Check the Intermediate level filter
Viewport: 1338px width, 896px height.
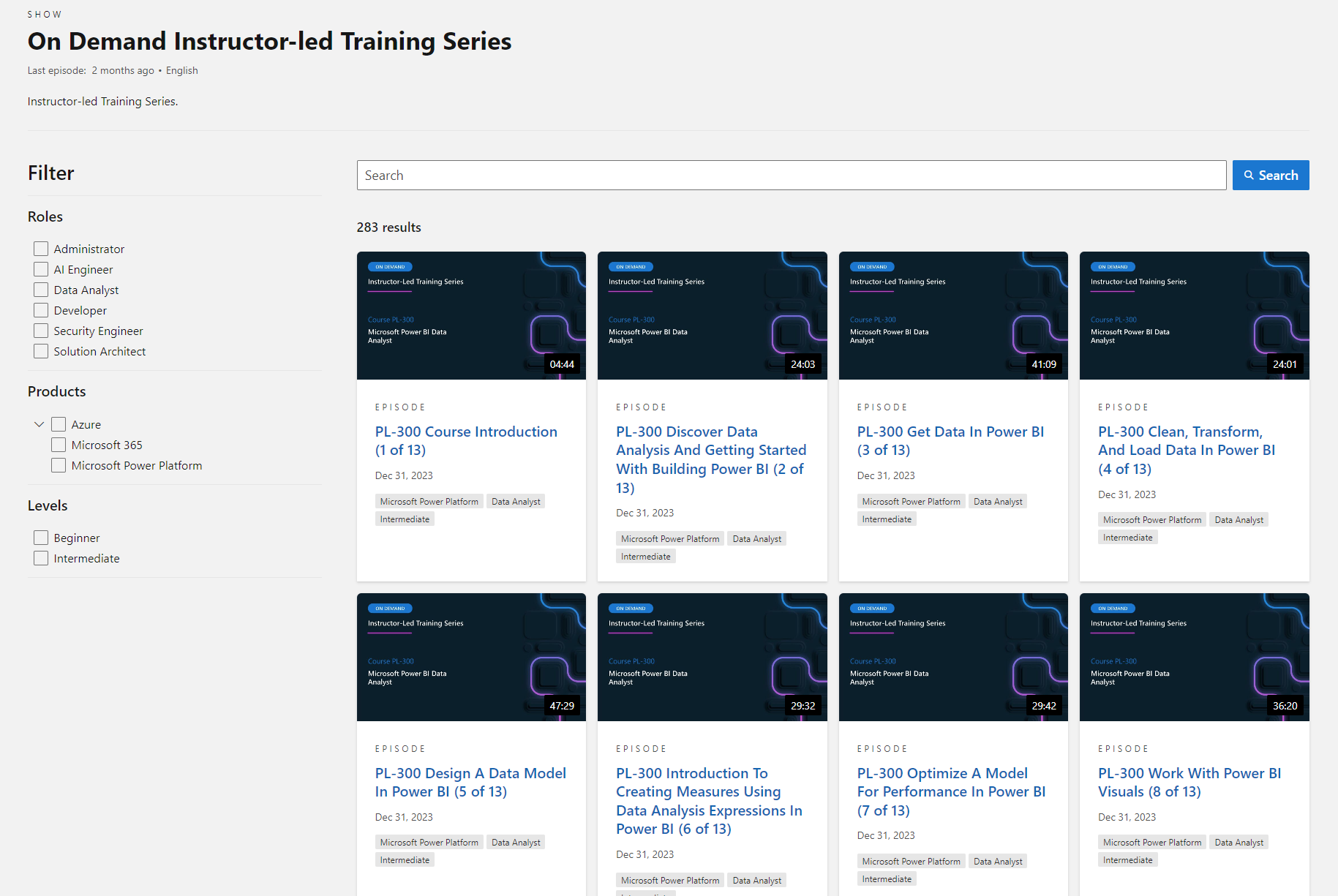coord(41,558)
